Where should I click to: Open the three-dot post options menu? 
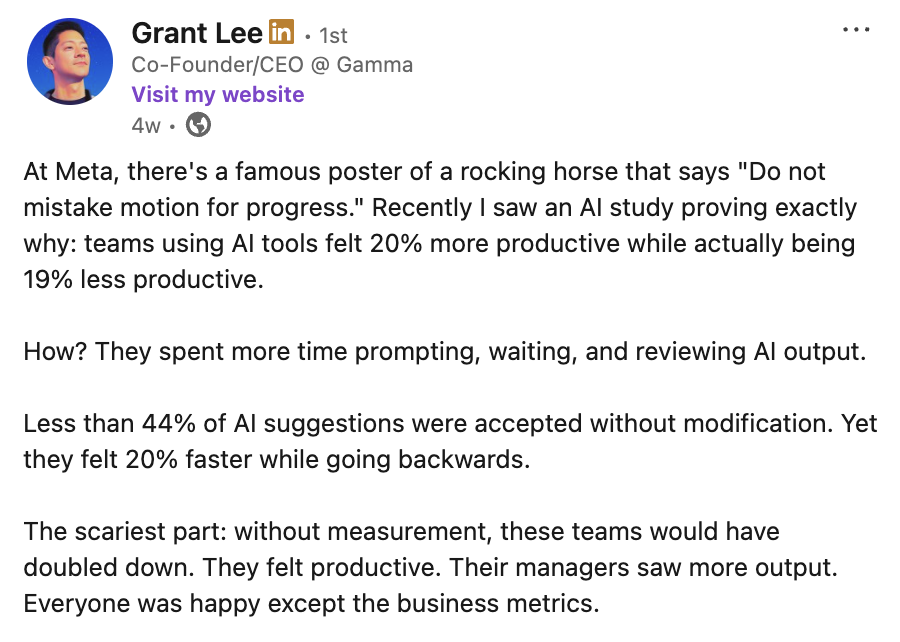856,30
